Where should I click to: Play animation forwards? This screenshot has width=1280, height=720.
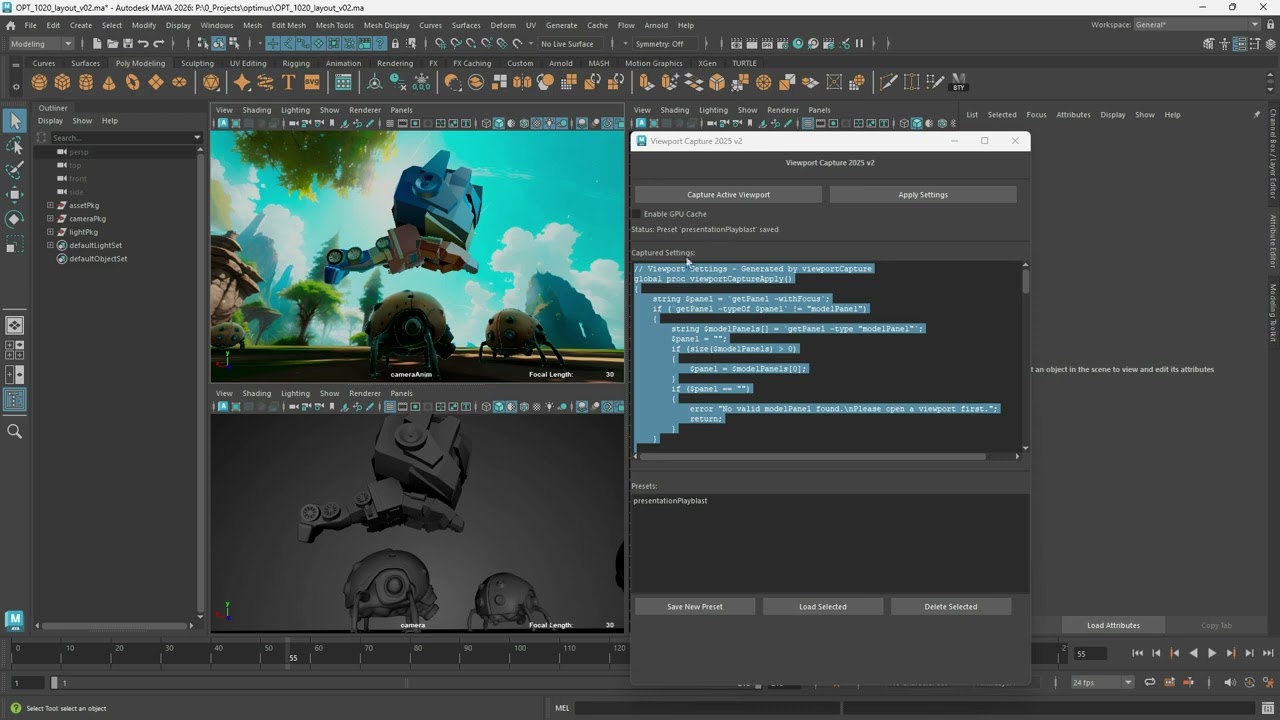click(x=1212, y=653)
